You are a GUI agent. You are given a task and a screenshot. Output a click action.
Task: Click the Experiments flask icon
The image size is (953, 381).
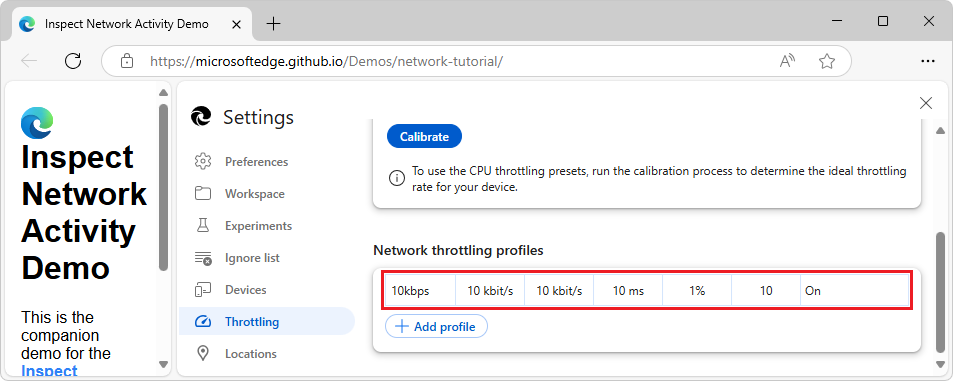tap(202, 225)
